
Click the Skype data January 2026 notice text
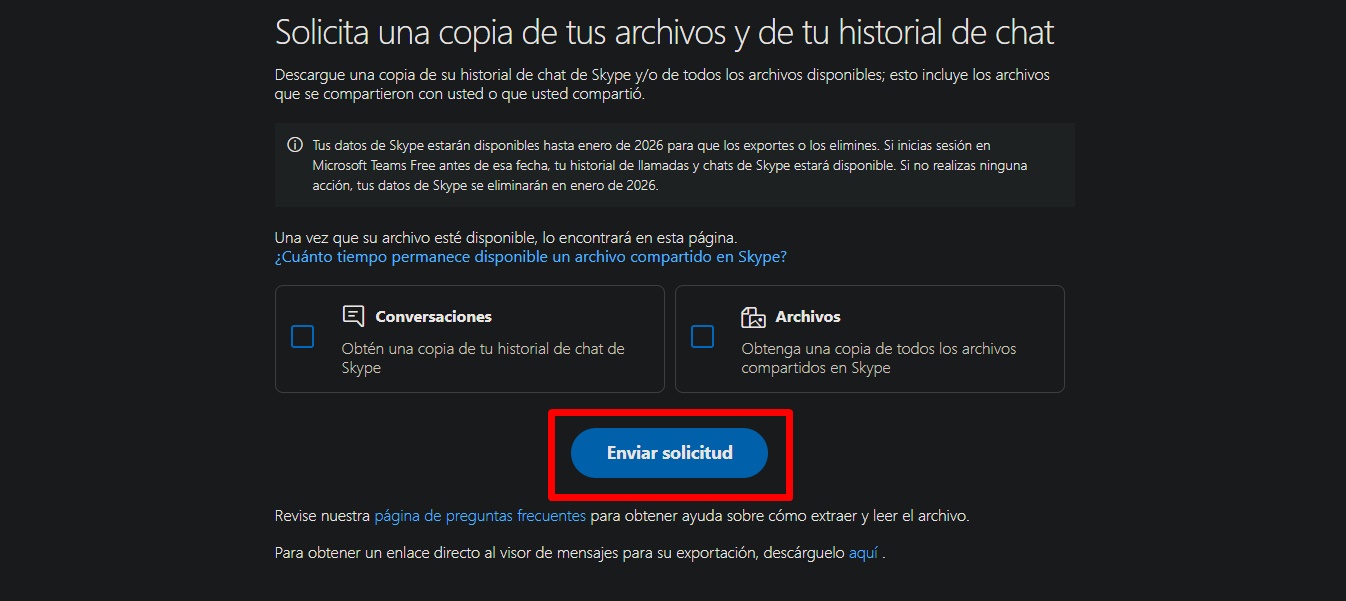670,165
